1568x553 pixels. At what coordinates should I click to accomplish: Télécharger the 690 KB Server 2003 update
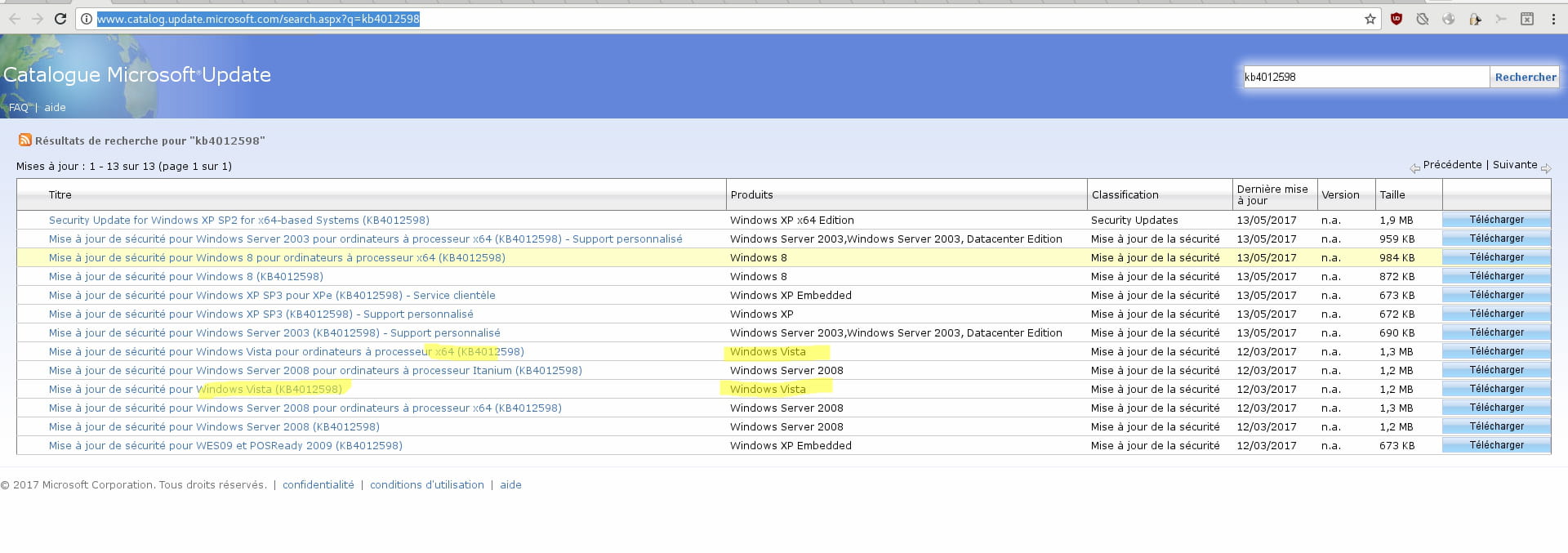pos(1496,332)
